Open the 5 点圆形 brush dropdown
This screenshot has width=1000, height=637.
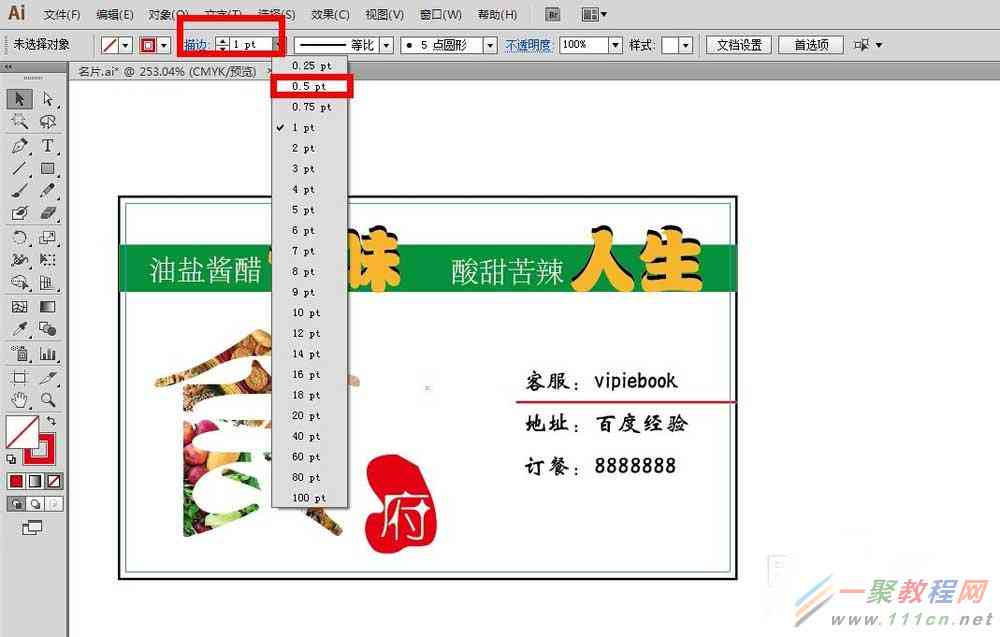[x=490, y=45]
